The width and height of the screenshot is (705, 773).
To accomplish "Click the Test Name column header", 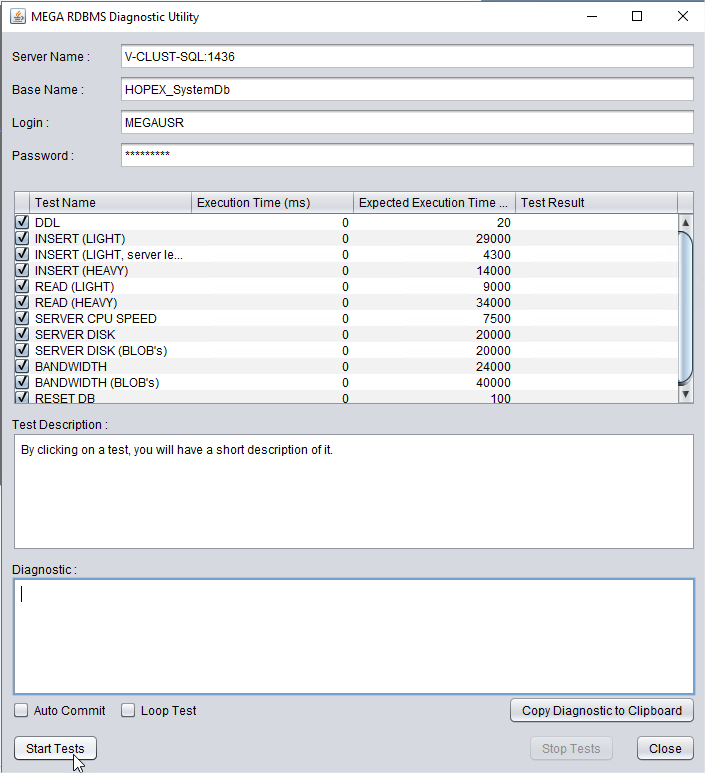I will [x=110, y=203].
